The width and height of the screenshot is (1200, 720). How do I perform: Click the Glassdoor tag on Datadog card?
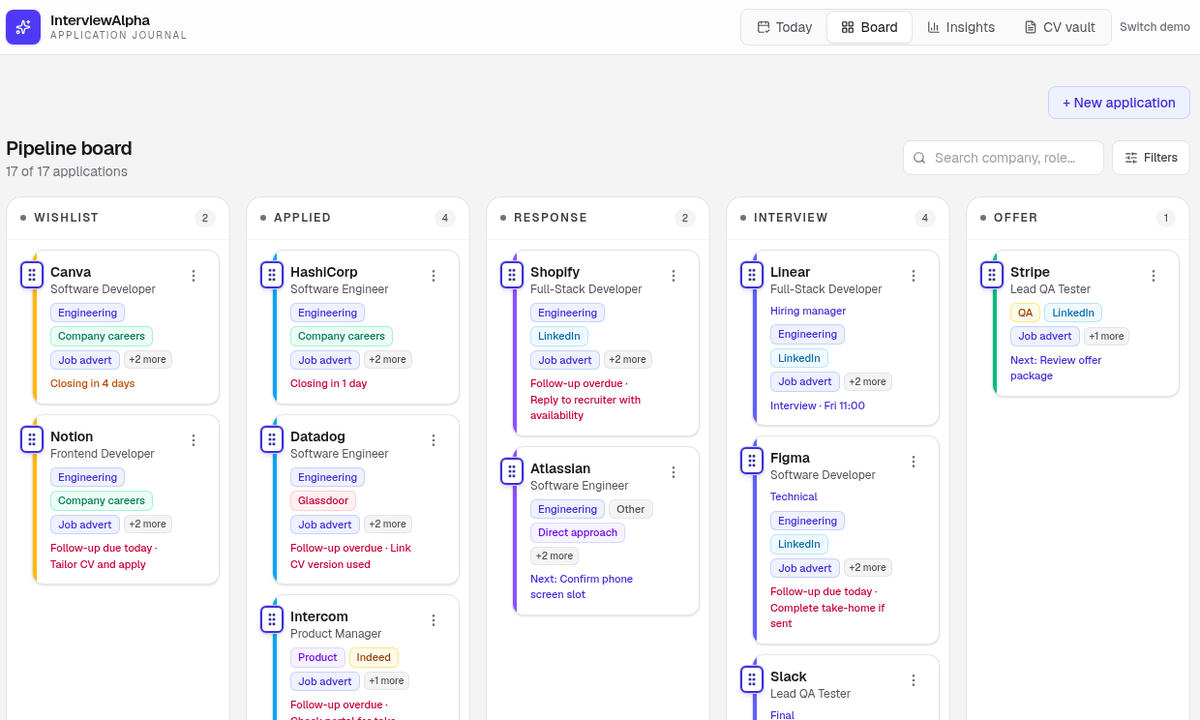tap(323, 501)
